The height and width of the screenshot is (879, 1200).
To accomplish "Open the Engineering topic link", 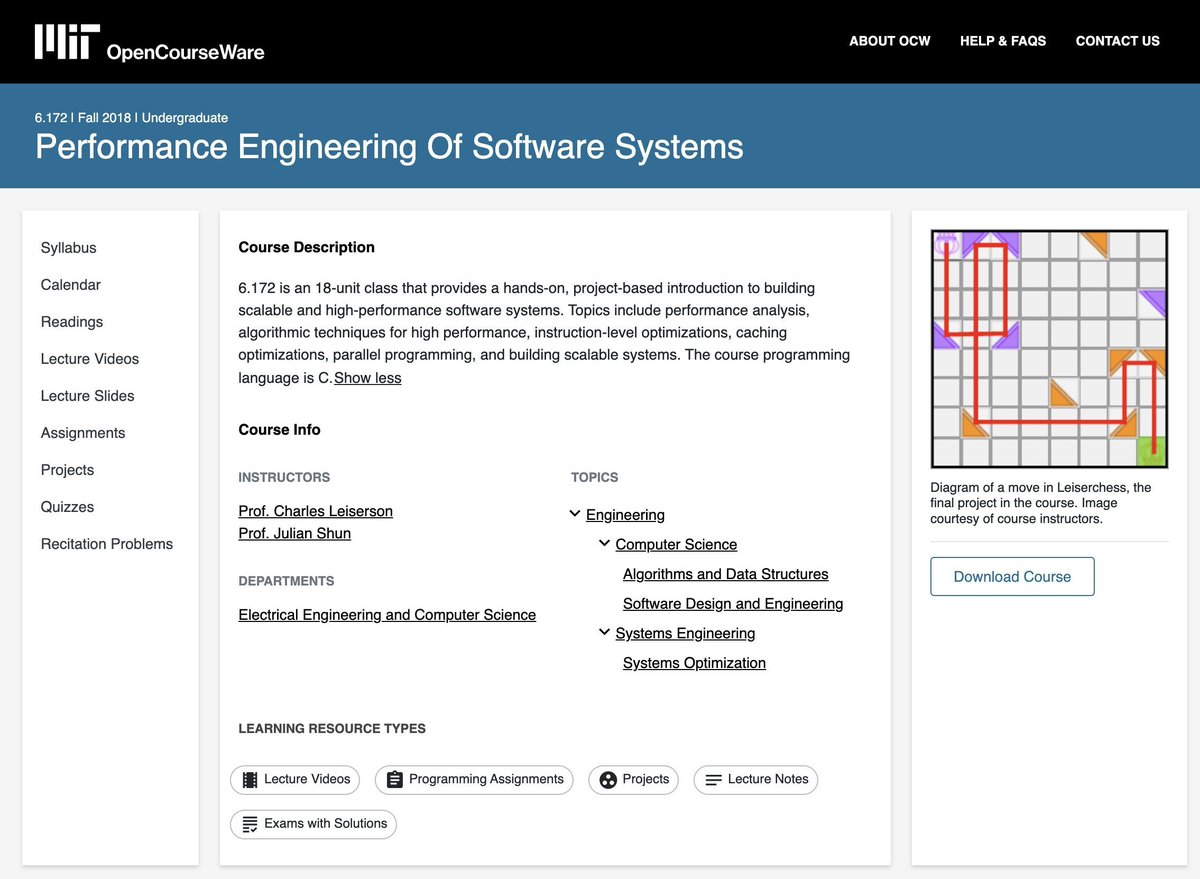I will point(625,515).
